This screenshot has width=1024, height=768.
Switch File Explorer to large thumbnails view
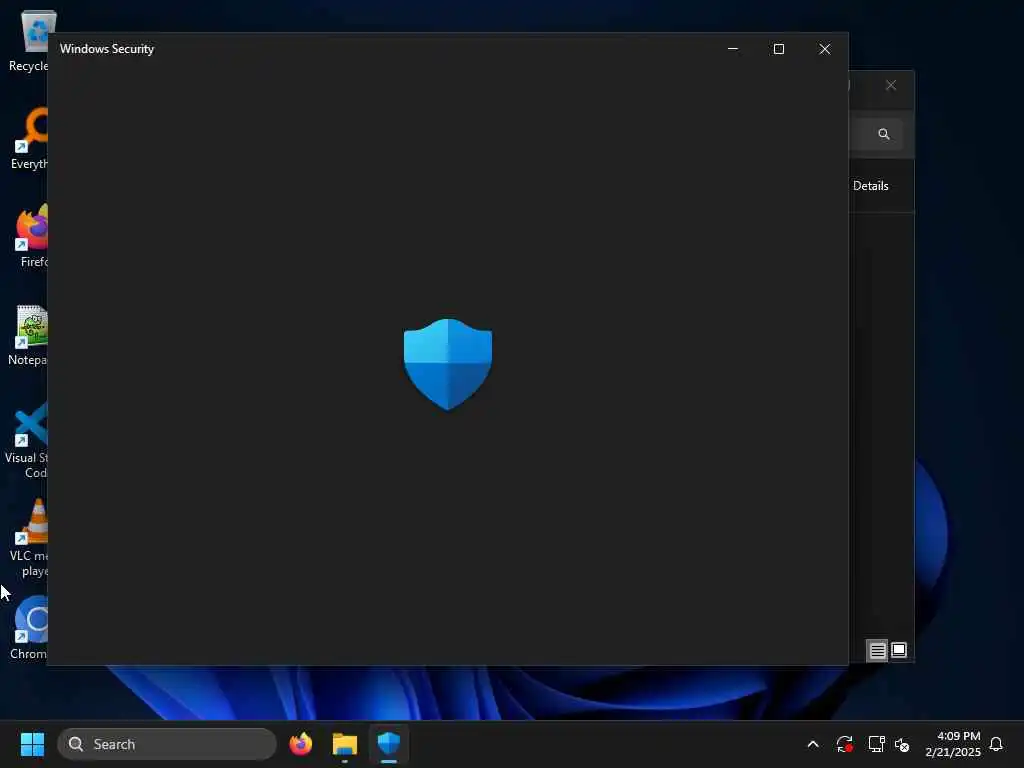899,650
